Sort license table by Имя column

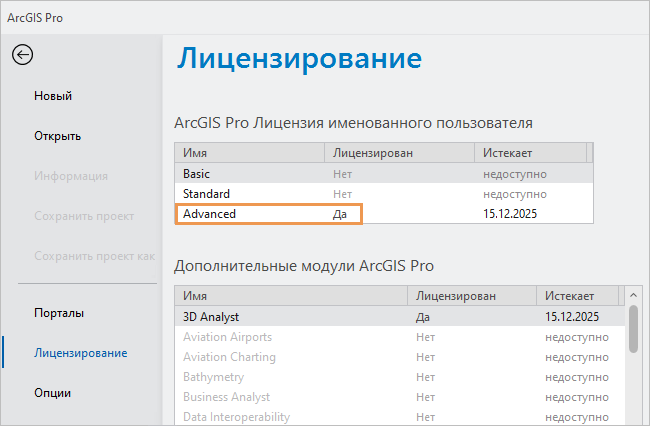pos(249,153)
